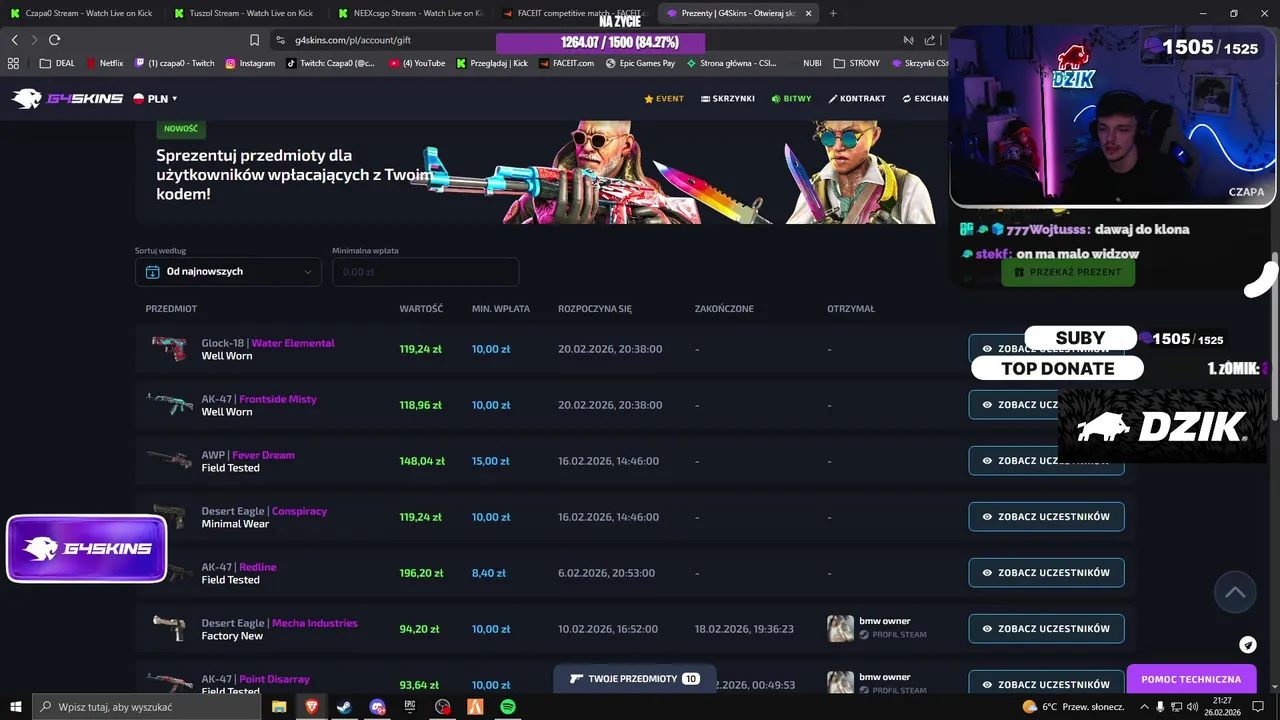Viewport: 1280px width, 720px height.
Task: Open Steam from the taskbar
Action: pyautogui.click(x=344, y=707)
